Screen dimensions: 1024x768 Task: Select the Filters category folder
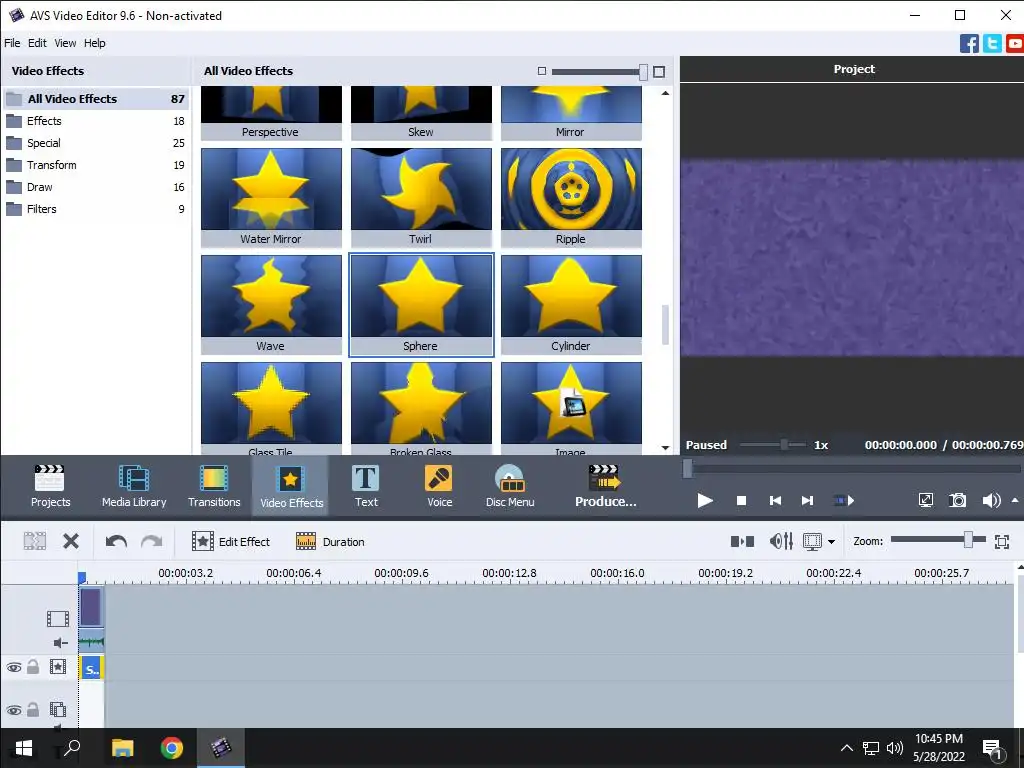[x=95, y=209]
